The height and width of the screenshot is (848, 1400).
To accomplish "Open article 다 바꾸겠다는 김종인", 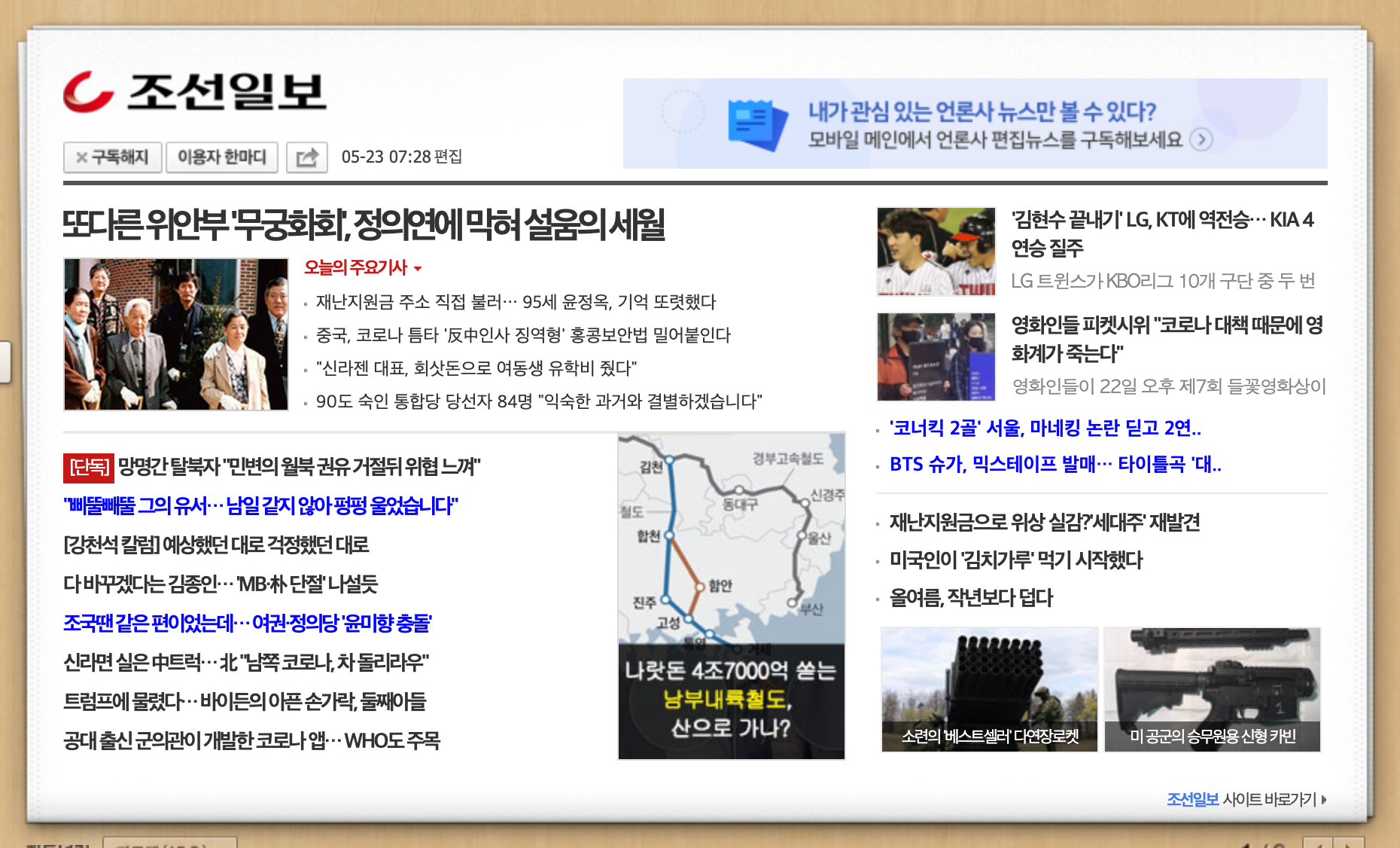I will point(221,584).
